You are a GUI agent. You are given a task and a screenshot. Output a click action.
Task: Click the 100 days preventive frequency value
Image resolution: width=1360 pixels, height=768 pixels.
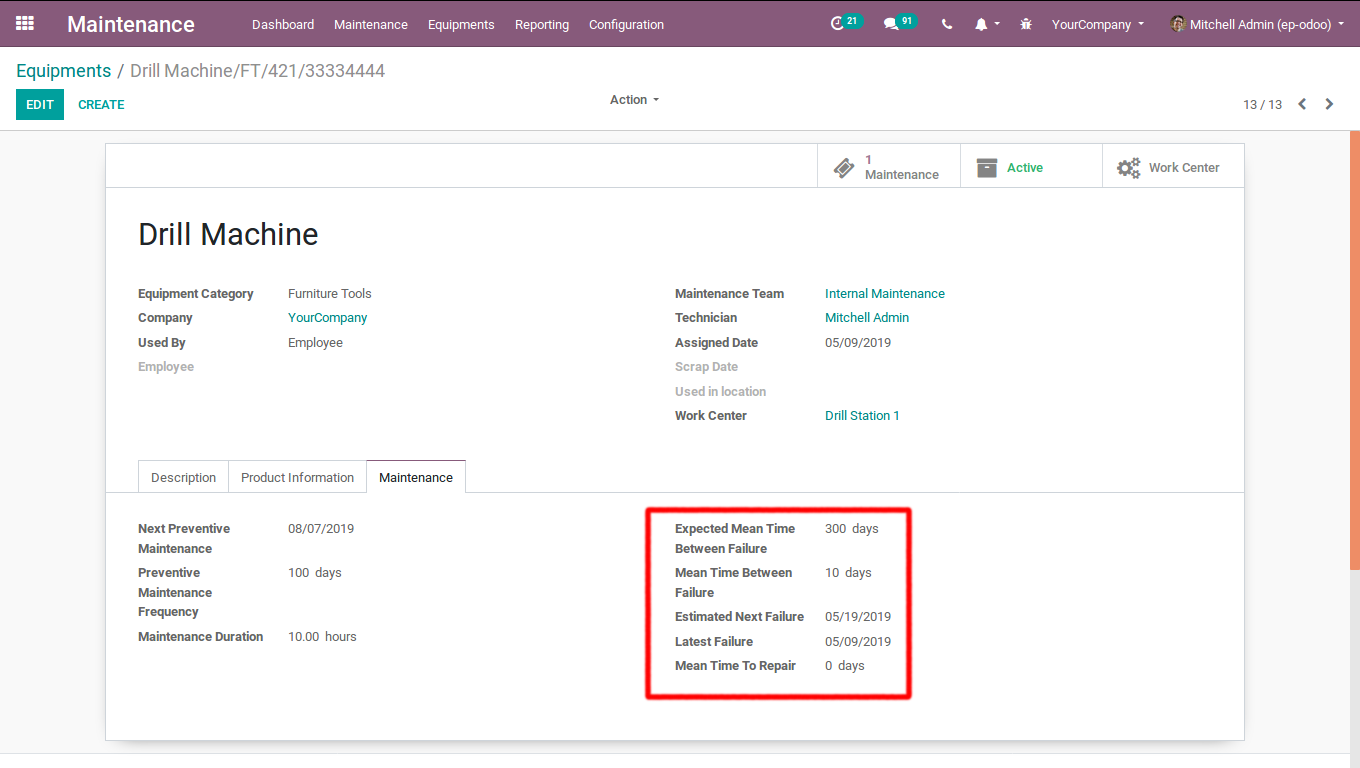(315, 573)
